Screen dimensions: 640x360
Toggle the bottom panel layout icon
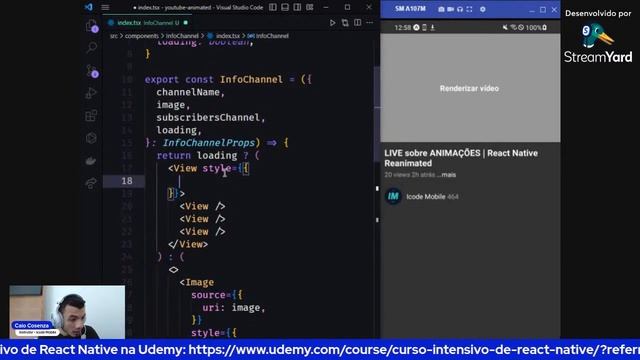[x=285, y=7]
